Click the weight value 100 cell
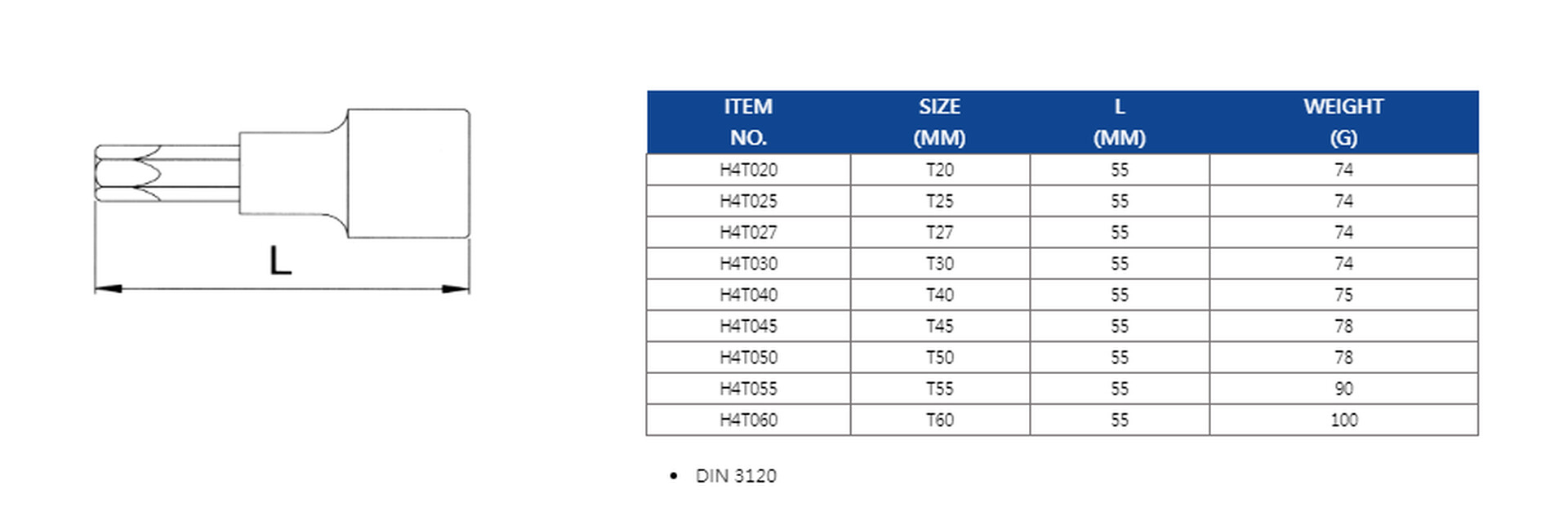Screen dimensions: 1568x530 click(1343, 421)
